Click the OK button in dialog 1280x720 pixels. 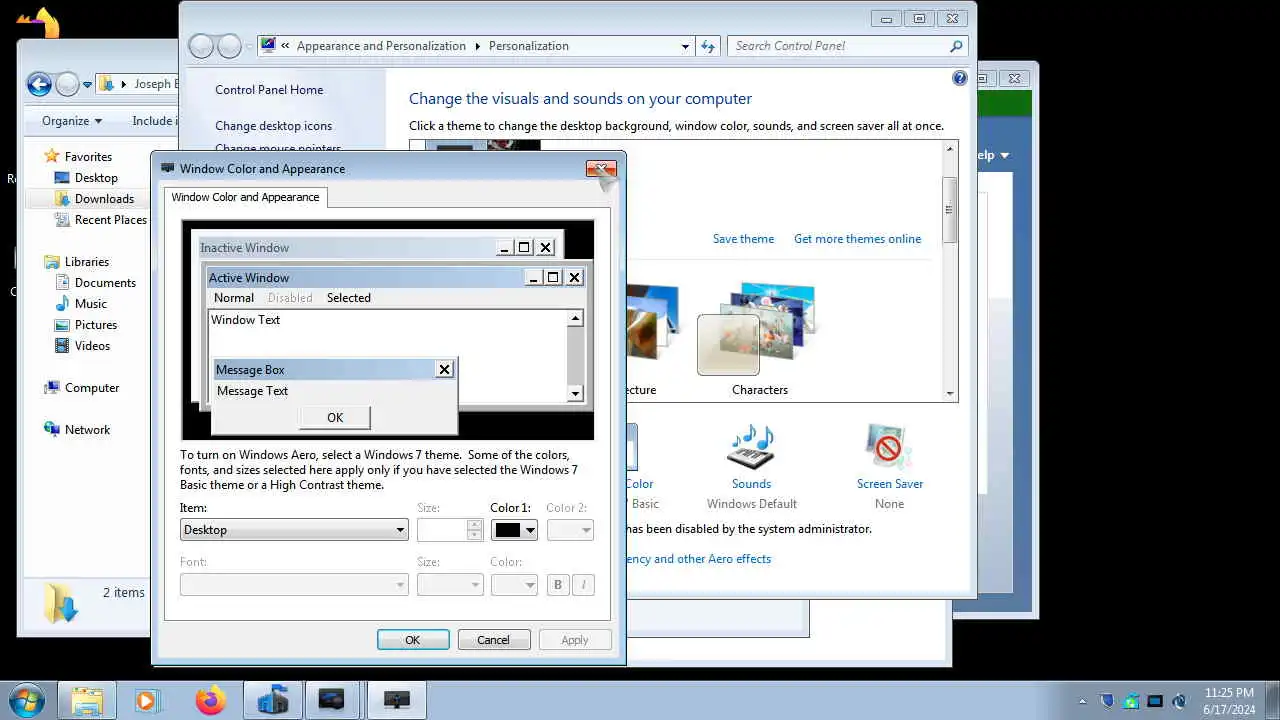click(413, 640)
